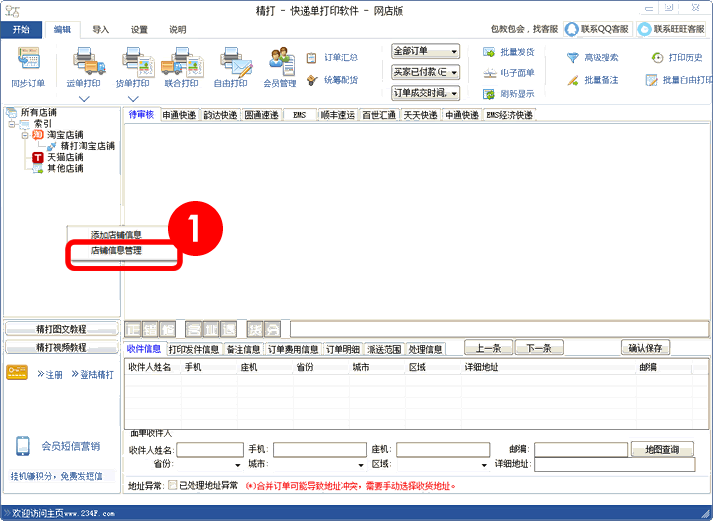Viewport: 713px width, 521px height.
Task: Switch to the 申通快递 courier tab
Action: 179,115
